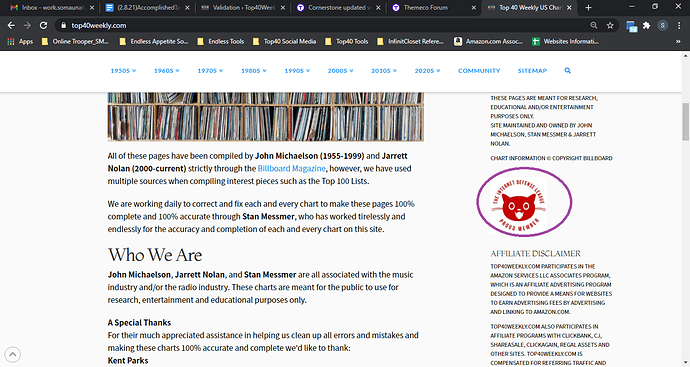Open the Sitemap nav item
Image resolution: width=690 pixels, height=367 pixels.
532,70
